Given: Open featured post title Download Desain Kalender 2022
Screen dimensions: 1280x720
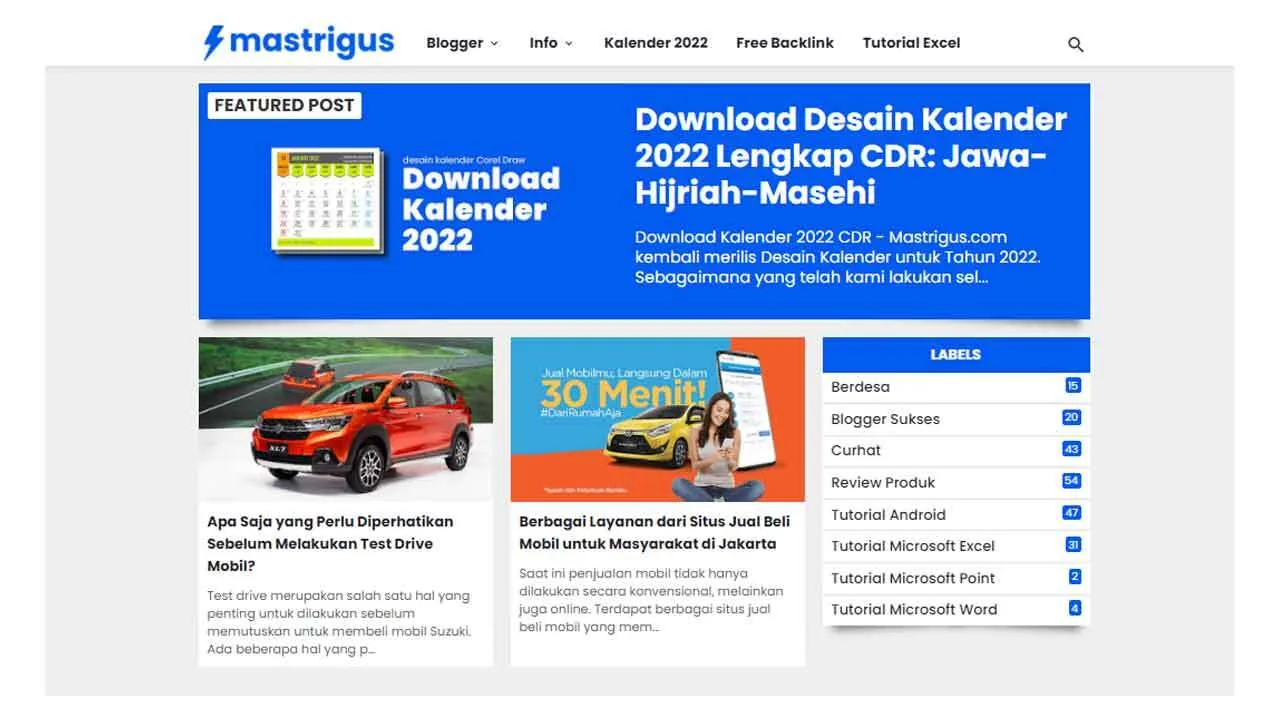Looking at the screenshot, I should [x=851, y=155].
